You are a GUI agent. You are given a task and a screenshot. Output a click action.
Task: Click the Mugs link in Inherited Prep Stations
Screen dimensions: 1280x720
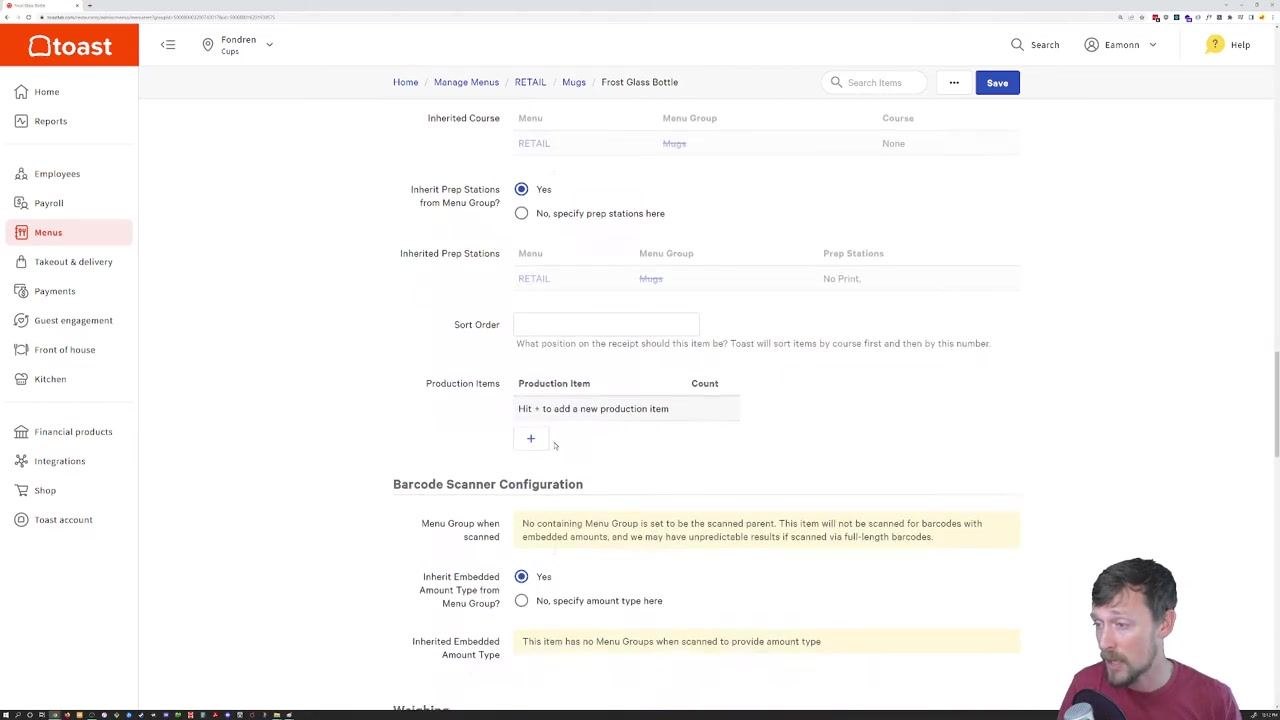click(651, 279)
